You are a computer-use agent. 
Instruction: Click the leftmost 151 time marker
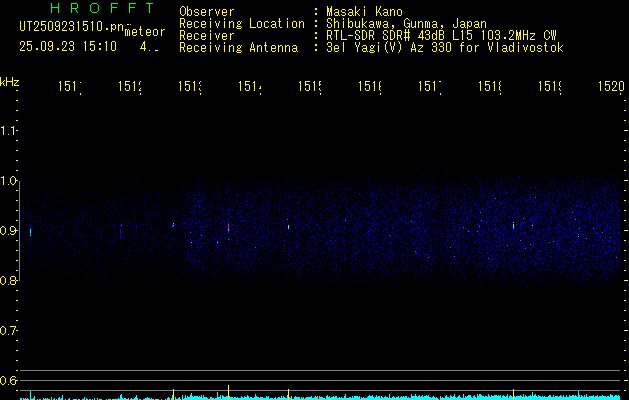[70, 88]
